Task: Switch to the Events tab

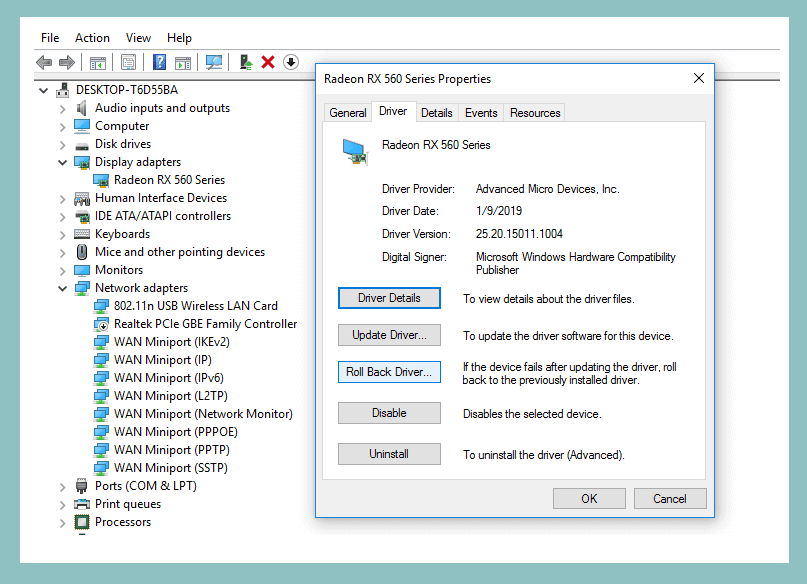Action: click(x=481, y=113)
